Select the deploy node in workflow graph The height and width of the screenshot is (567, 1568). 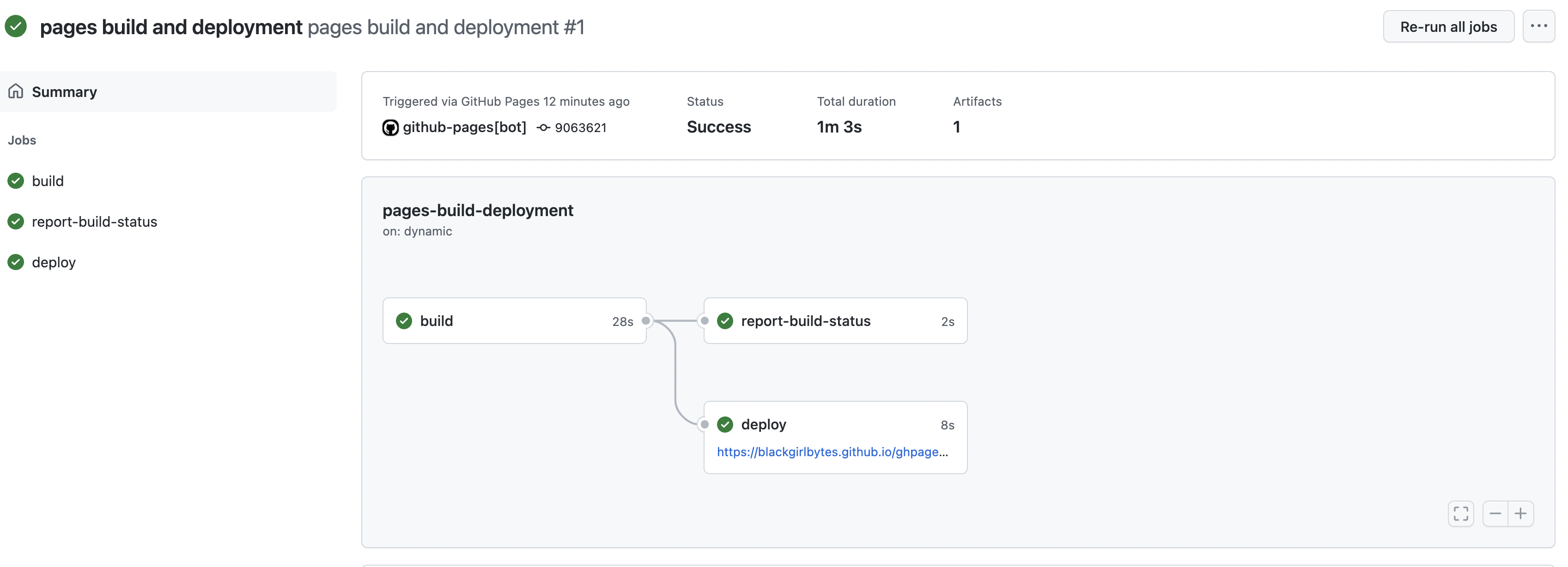[835, 437]
